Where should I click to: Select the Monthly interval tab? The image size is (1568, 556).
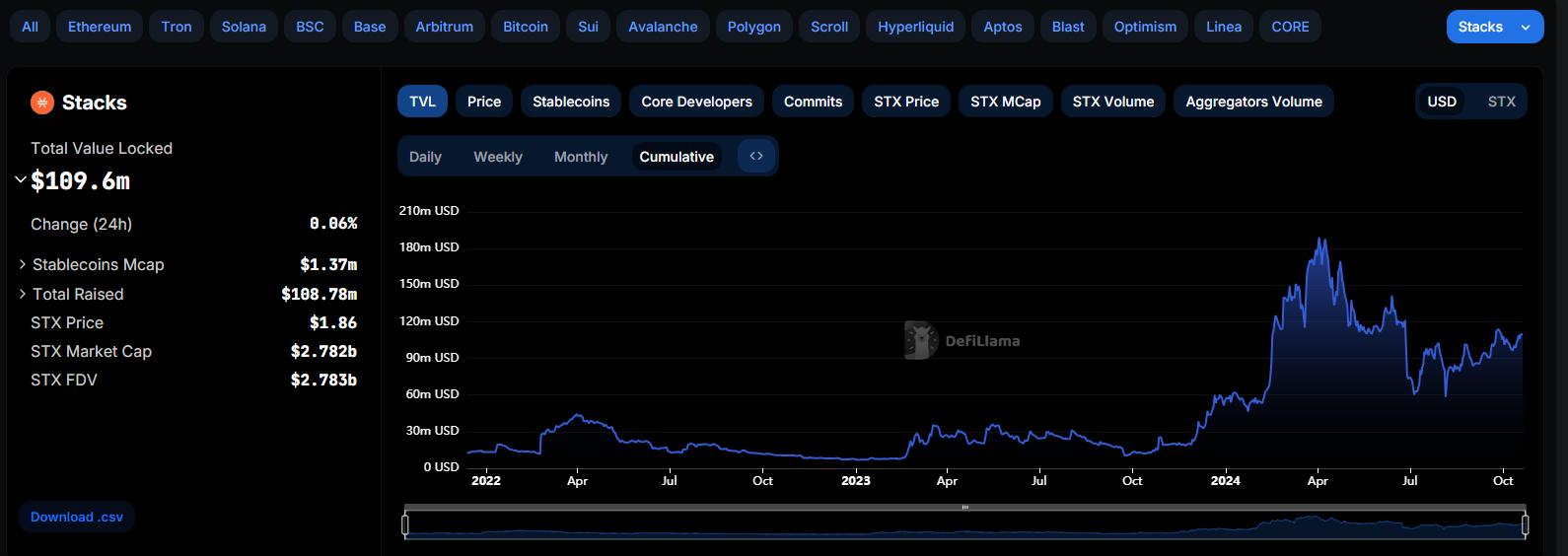tap(581, 157)
